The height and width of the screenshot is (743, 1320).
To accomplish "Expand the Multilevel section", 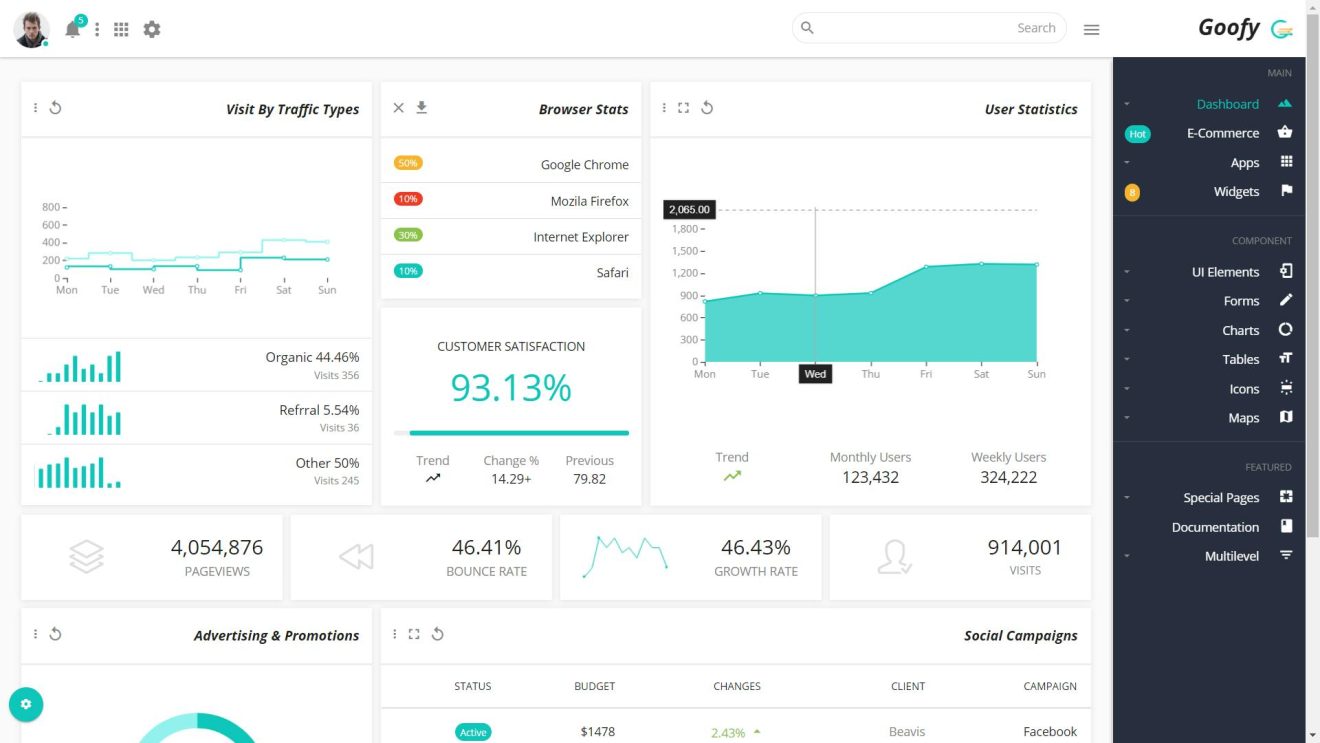I will click(1231, 556).
